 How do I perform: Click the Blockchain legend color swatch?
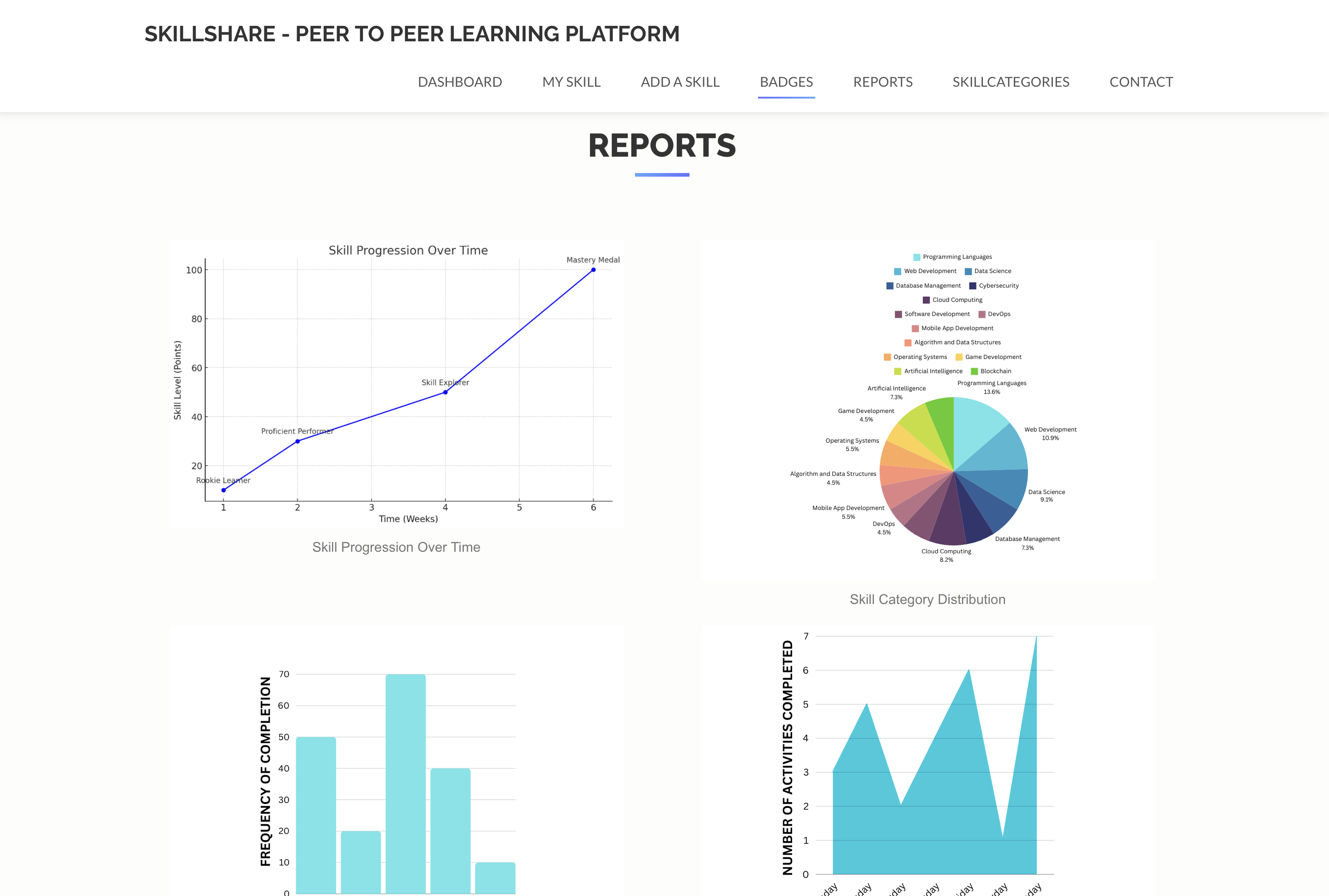(974, 371)
